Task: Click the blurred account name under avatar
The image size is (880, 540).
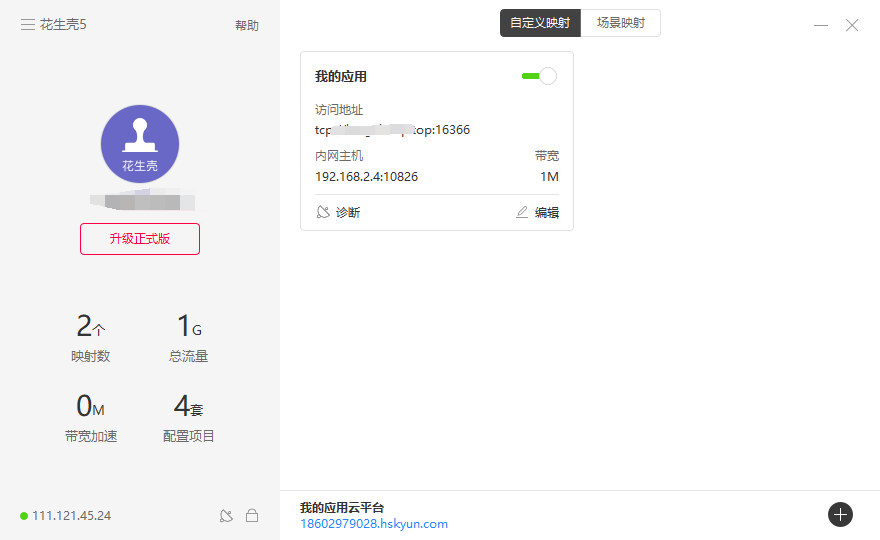Action: coord(143,201)
